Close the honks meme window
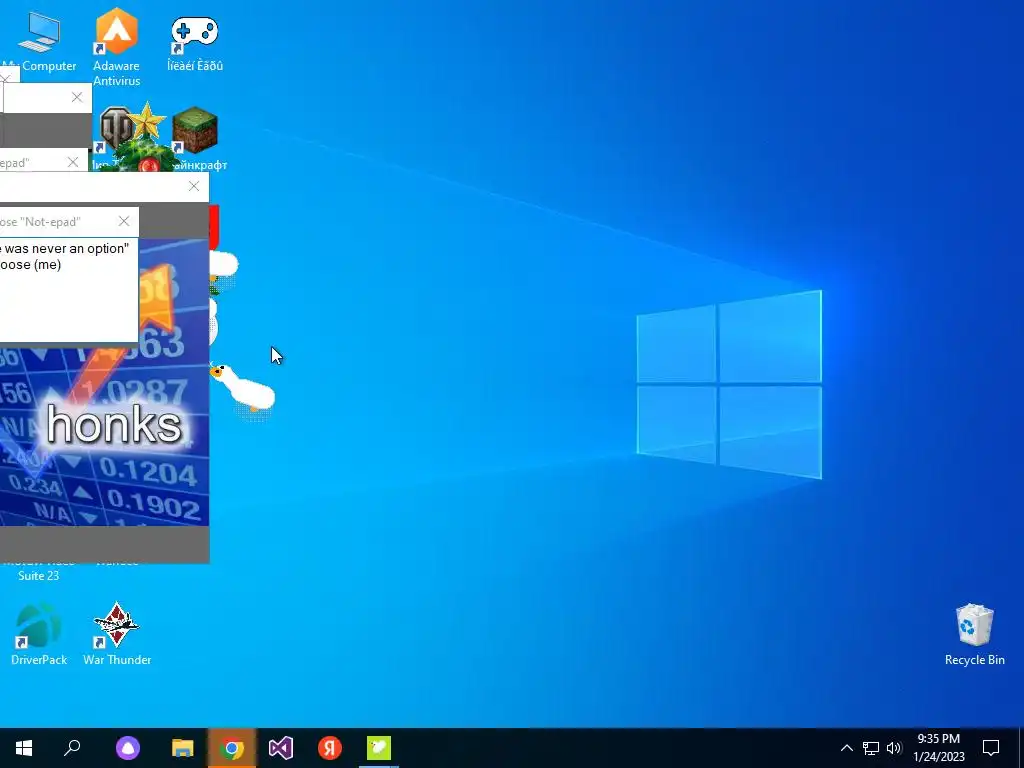This screenshot has width=1024, height=768. click(194, 186)
